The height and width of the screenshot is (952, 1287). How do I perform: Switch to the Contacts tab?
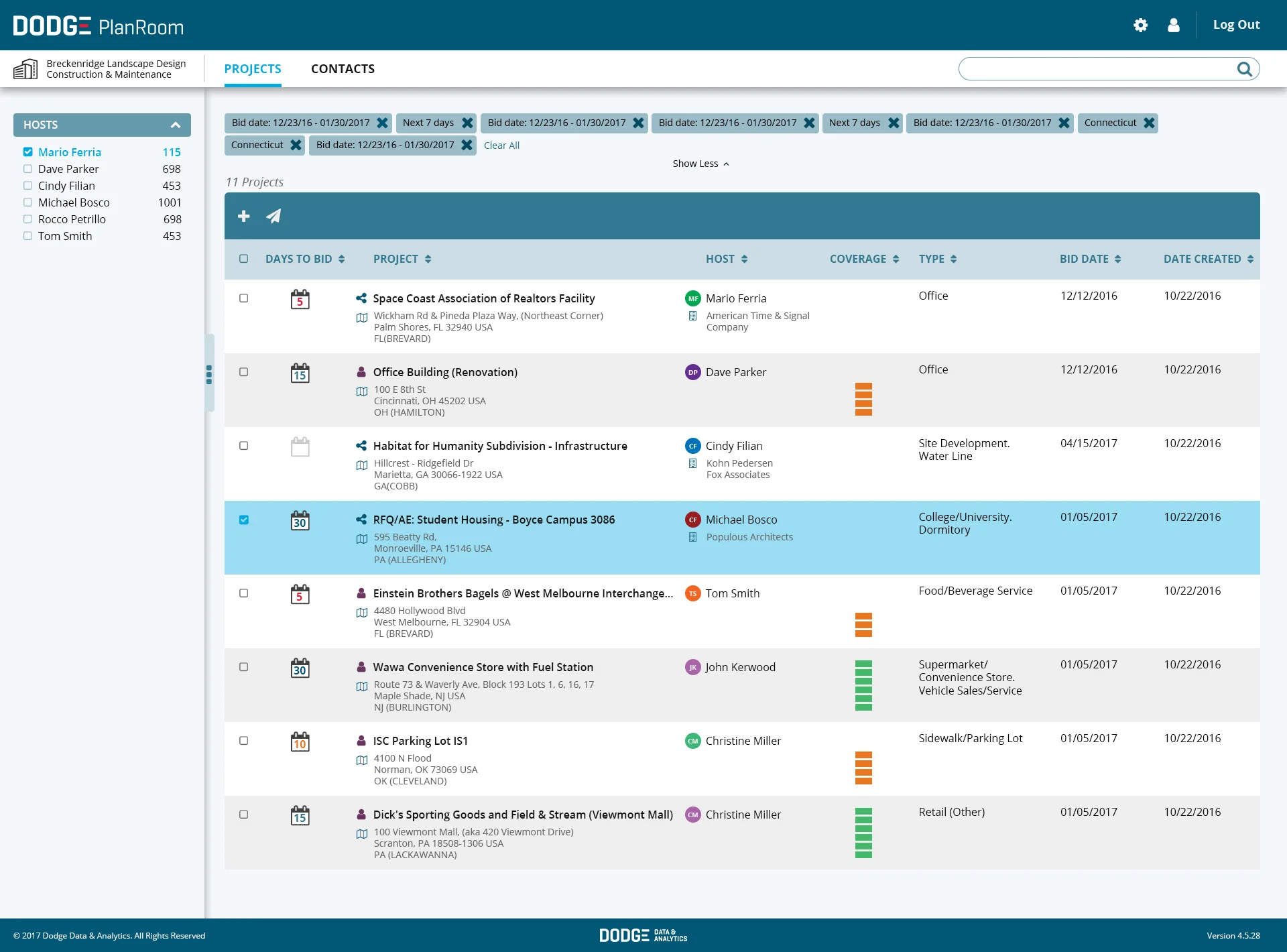point(343,69)
